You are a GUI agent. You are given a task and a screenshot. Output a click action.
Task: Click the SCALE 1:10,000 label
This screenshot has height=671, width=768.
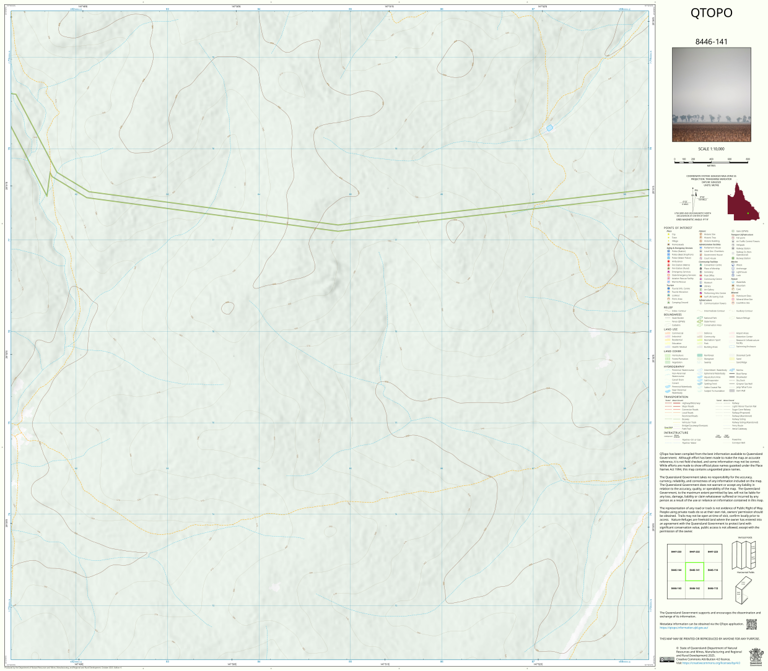pos(711,149)
